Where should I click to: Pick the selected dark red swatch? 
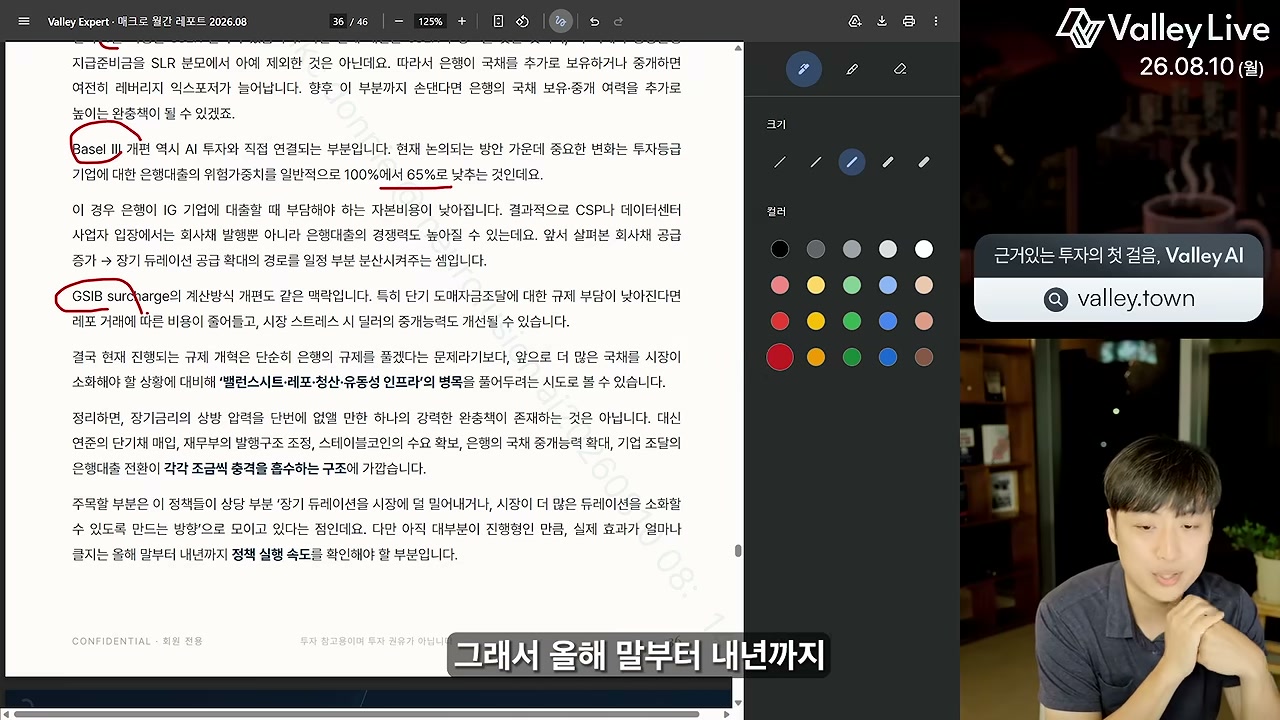[x=780, y=357]
